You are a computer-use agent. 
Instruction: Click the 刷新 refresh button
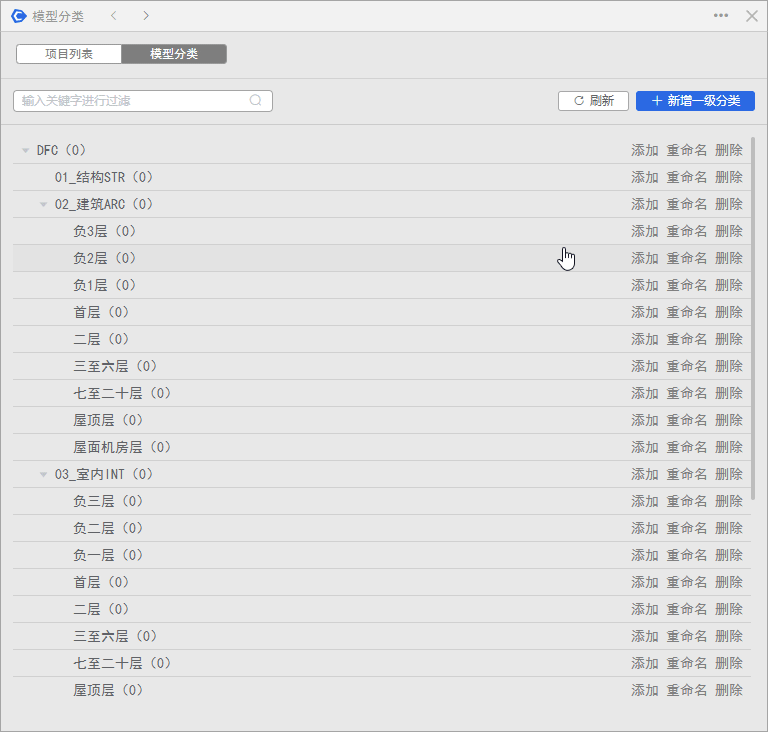[x=593, y=101]
